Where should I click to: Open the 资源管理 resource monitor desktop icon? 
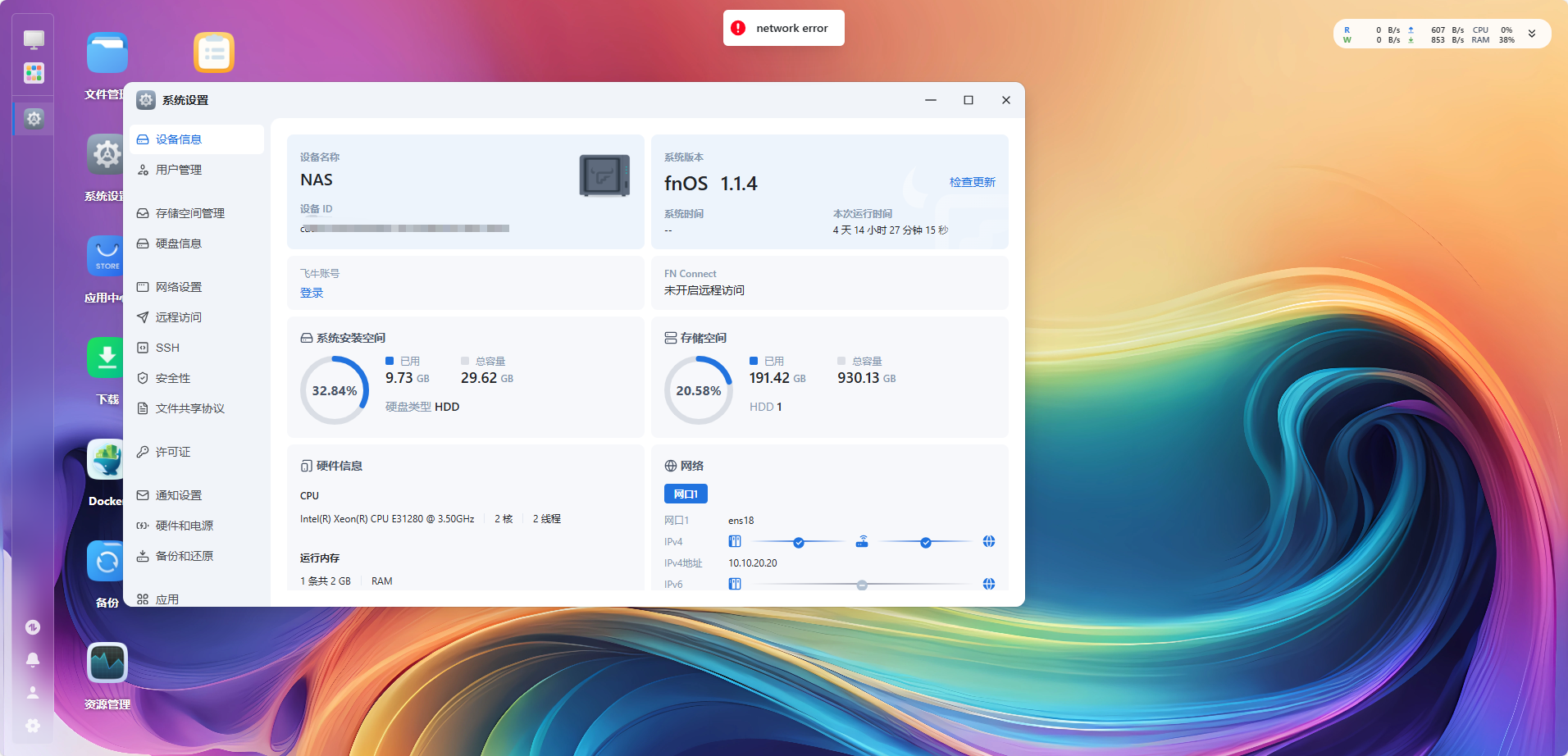(107, 663)
